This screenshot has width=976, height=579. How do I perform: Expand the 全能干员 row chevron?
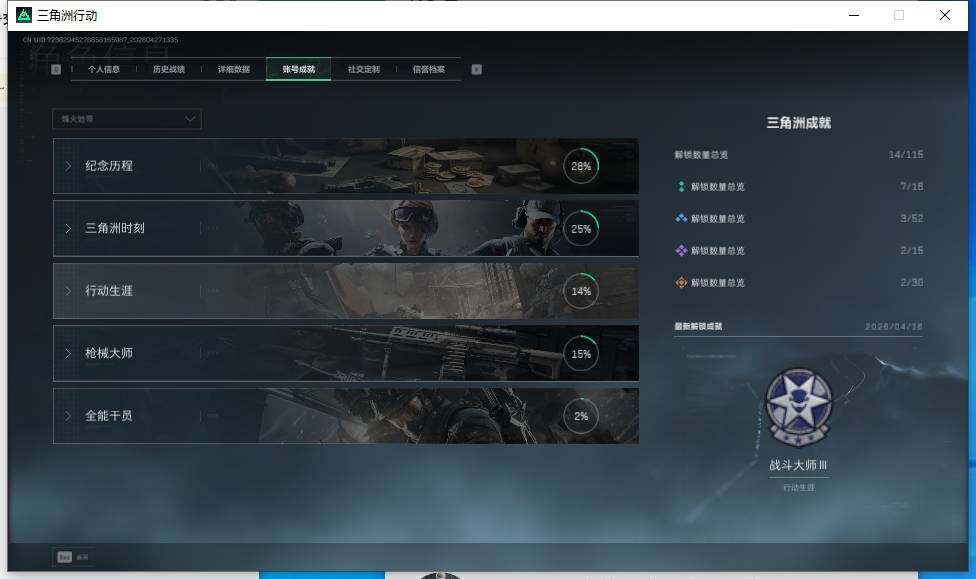68,416
